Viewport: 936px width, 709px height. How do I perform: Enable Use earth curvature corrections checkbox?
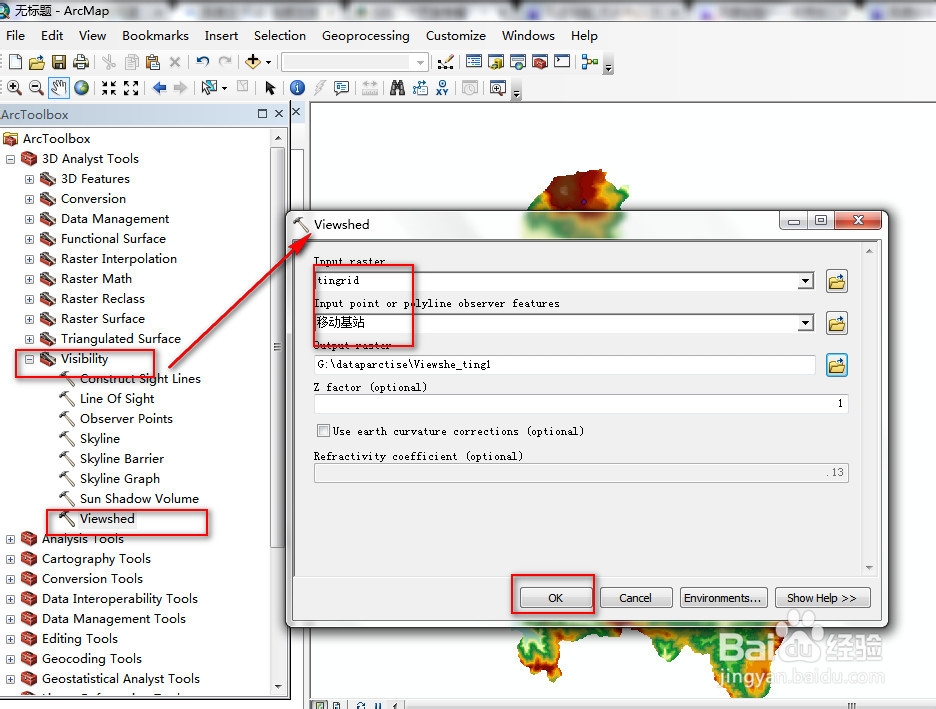point(323,430)
